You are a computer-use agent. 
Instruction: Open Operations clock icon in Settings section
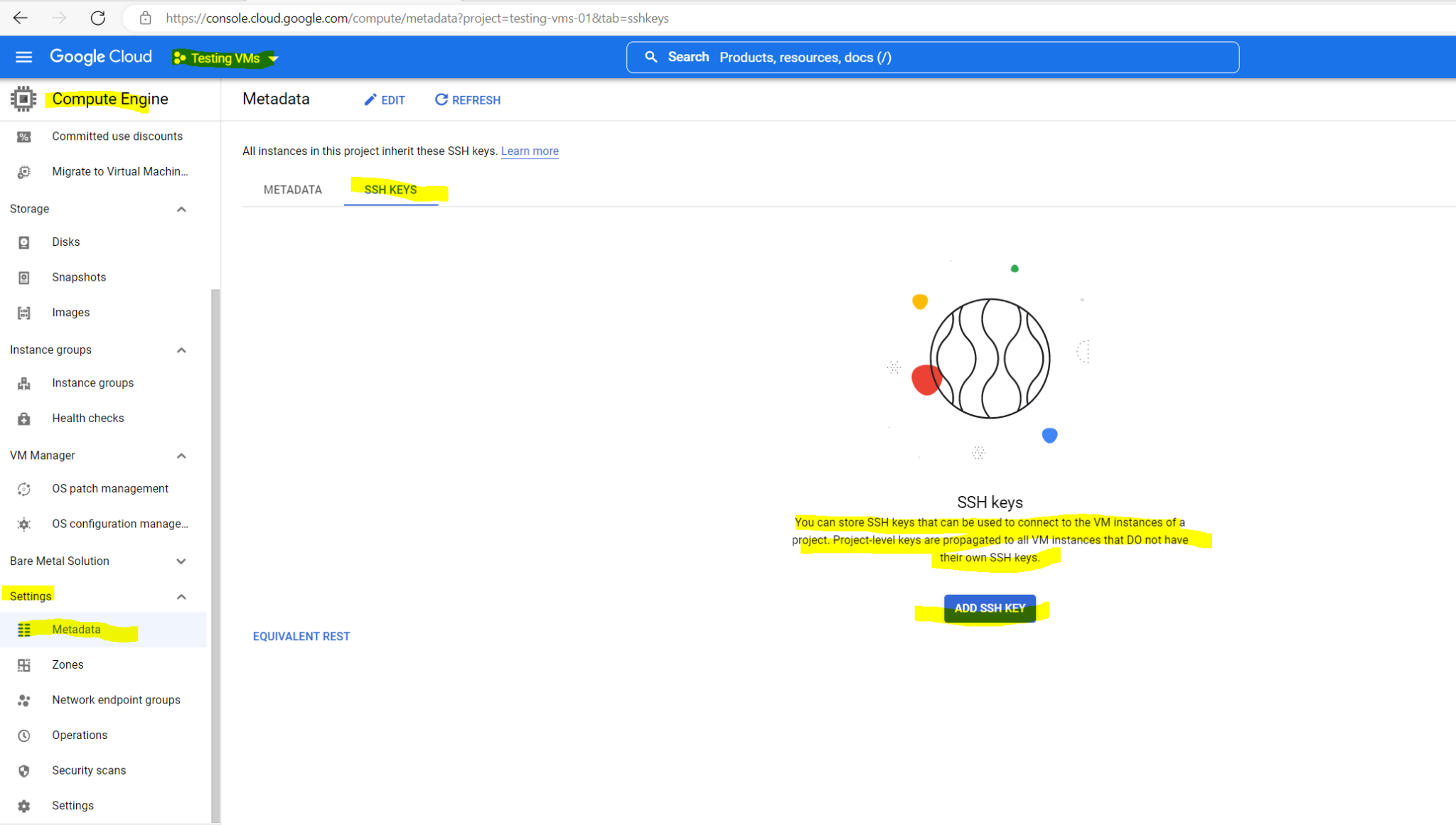tap(24, 735)
